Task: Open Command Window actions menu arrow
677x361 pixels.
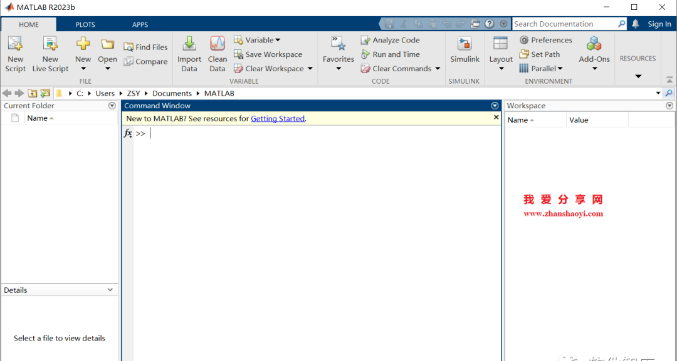Action: pos(495,106)
